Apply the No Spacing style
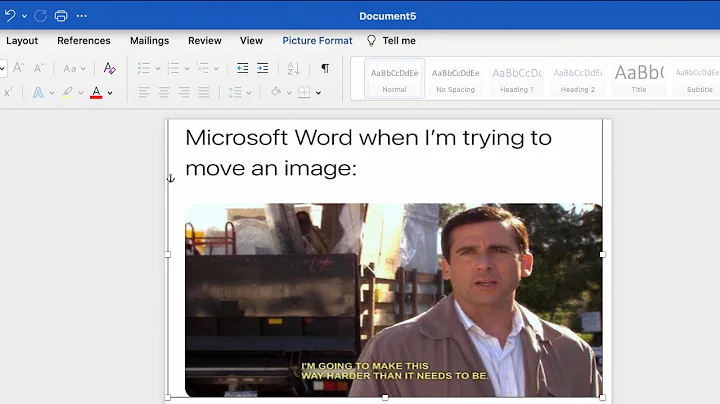 [x=456, y=79]
